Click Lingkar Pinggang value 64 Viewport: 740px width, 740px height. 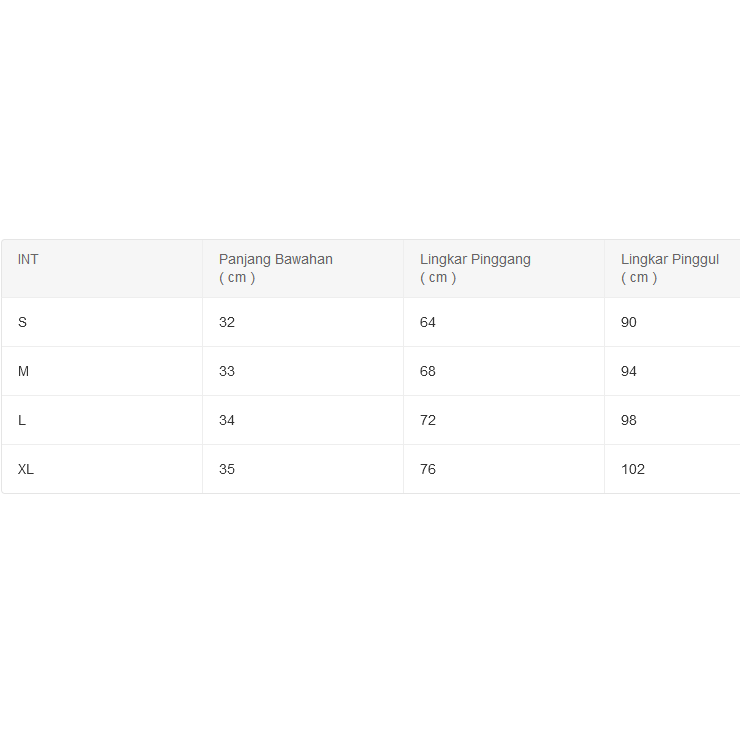pyautogui.click(x=428, y=322)
